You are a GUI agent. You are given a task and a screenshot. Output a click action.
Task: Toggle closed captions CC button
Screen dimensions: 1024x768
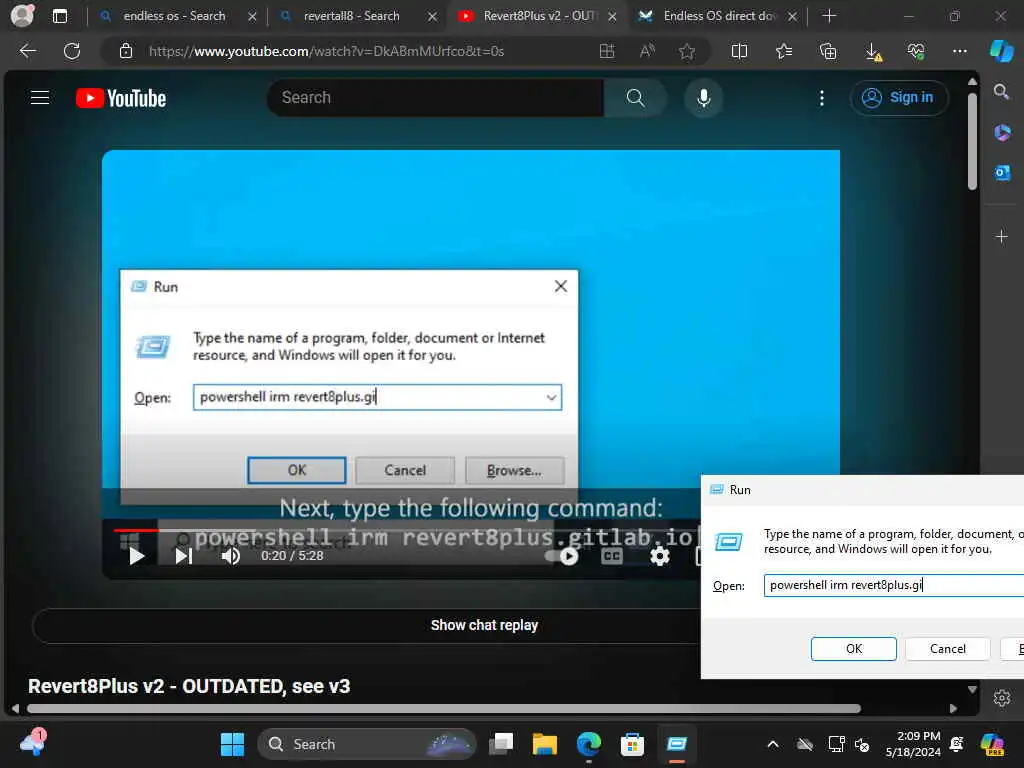click(x=612, y=556)
